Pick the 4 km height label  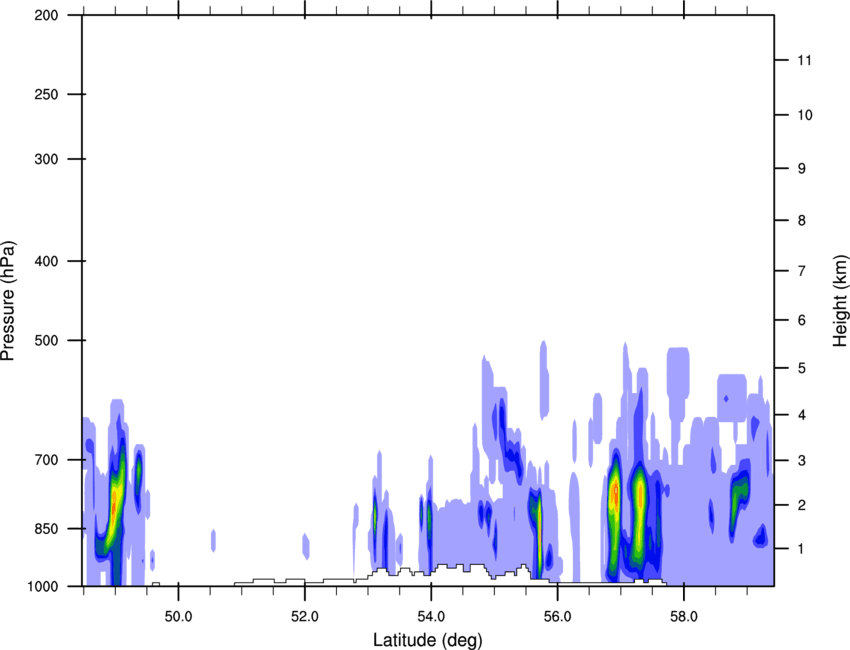[x=801, y=415]
